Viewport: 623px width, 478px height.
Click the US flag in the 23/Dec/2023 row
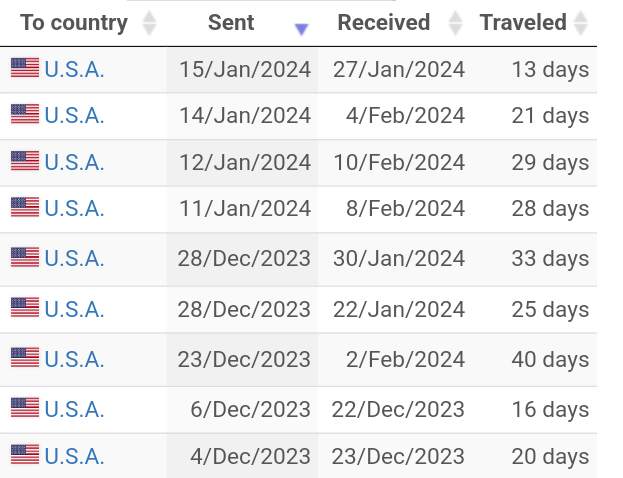point(25,358)
